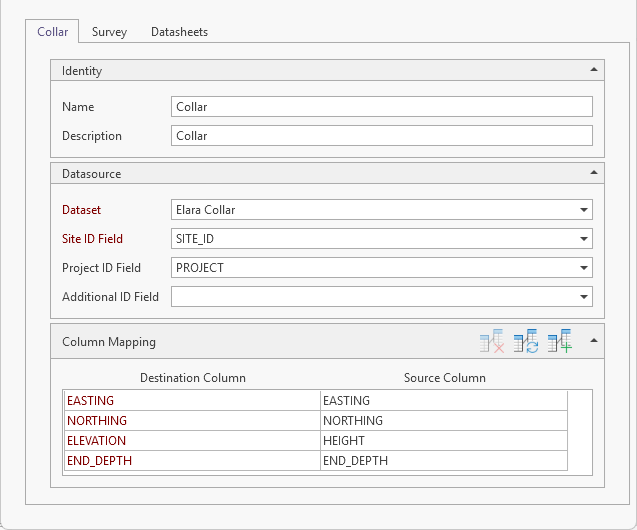Image resolution: width=637 pixels, height=530 pixels.
Task: Click the Description text field
Action: [381, 136]
